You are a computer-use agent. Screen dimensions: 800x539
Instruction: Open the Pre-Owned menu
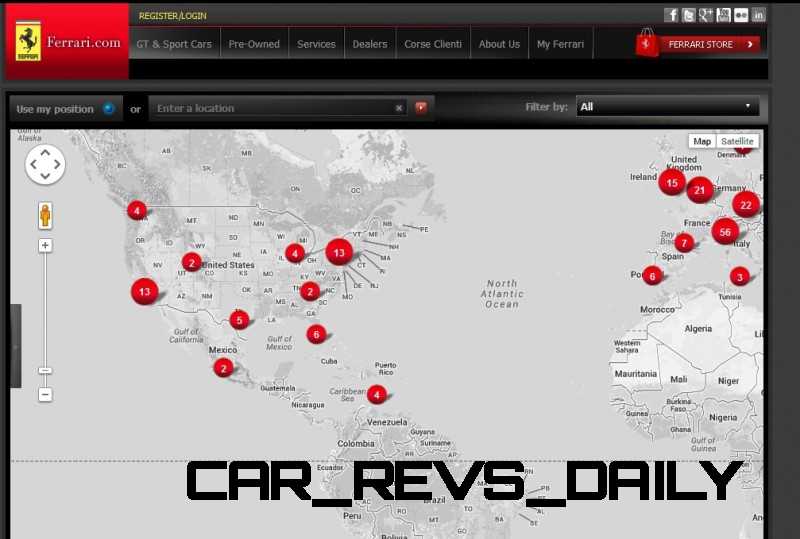coord(254,44)
